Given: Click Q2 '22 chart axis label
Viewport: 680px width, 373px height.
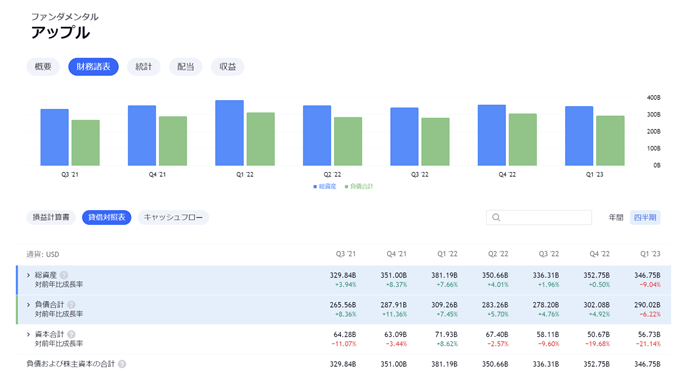Looking at the screenshot, I should pos(332,174).
